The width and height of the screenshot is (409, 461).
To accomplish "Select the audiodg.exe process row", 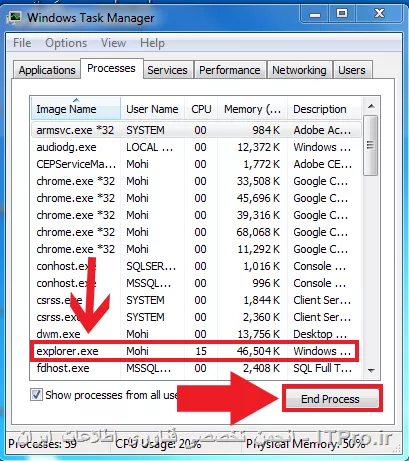I will coord(195,147).
